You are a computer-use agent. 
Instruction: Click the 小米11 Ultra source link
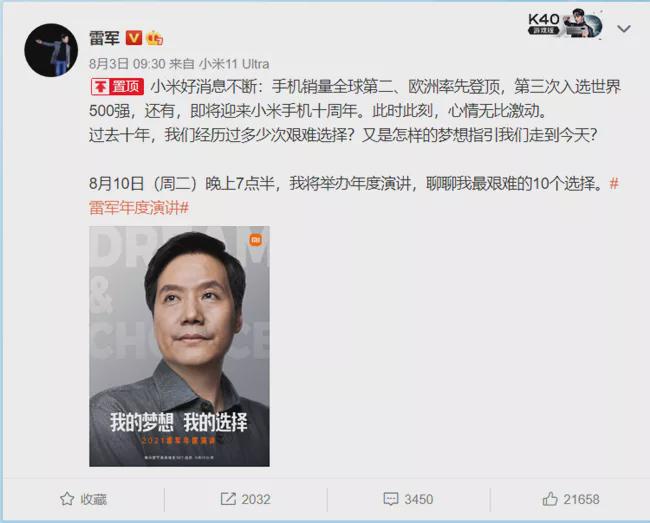coord(234,64)
